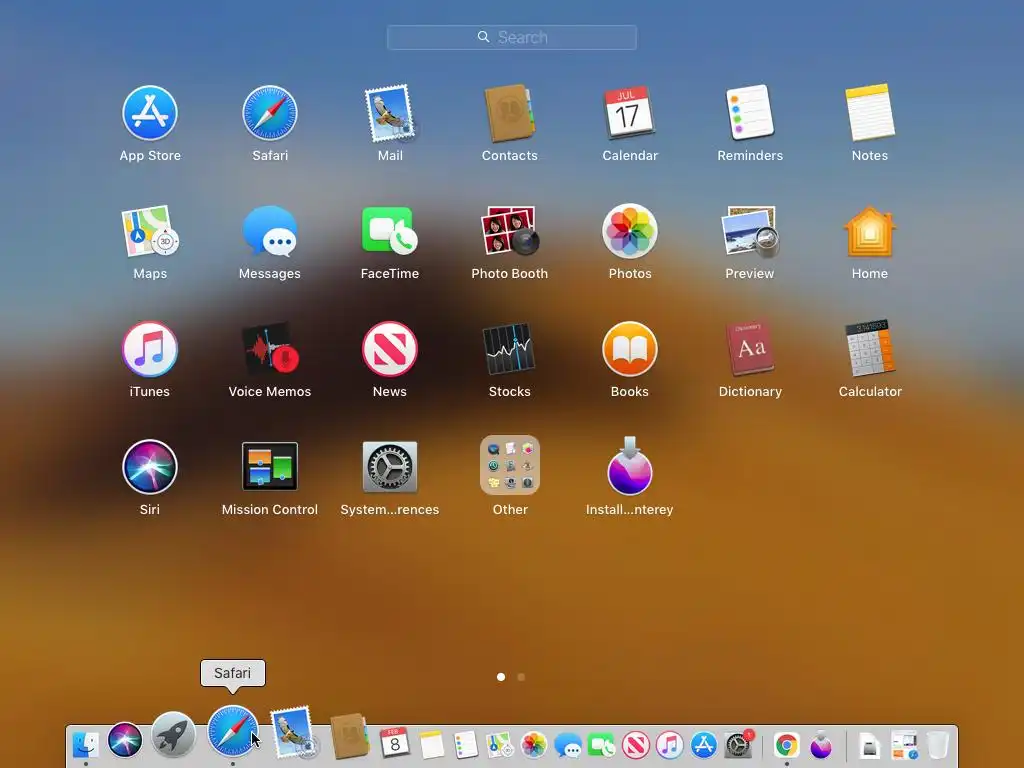This screenshot has width=1024, height=768.
Task: Click iTunes icon in the Dock
Action: [669, 744]
